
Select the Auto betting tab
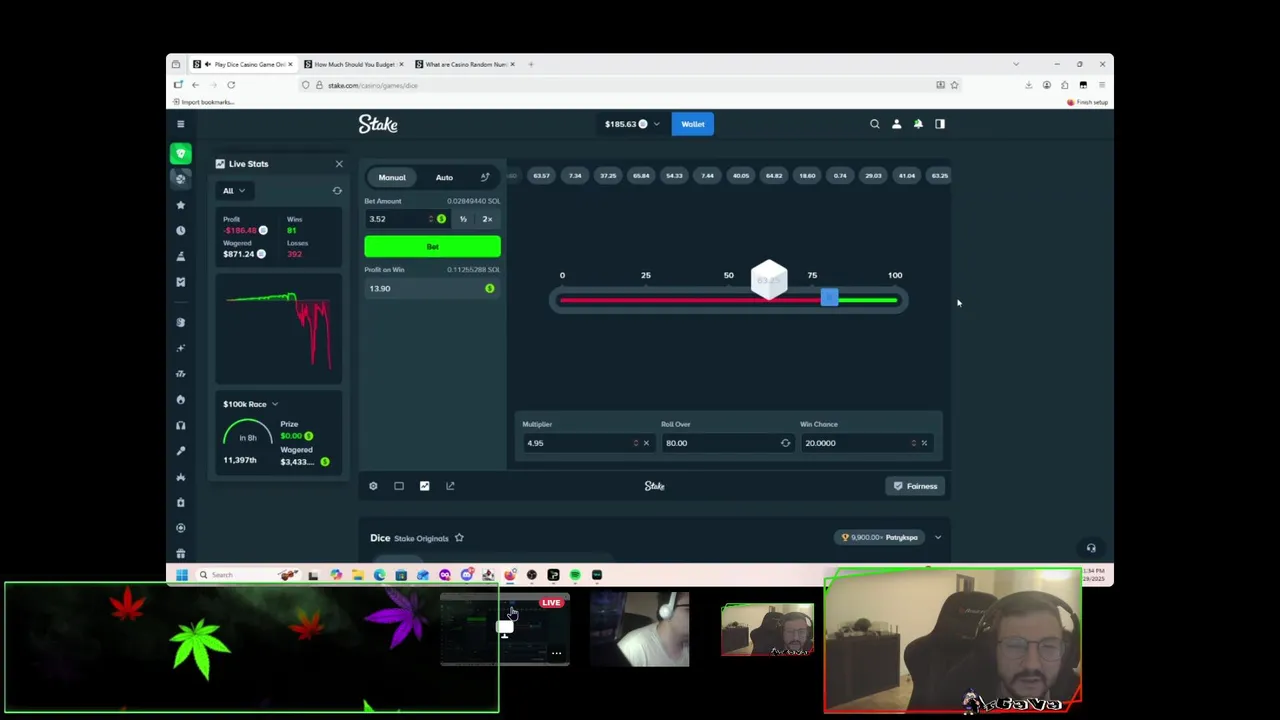444,177
